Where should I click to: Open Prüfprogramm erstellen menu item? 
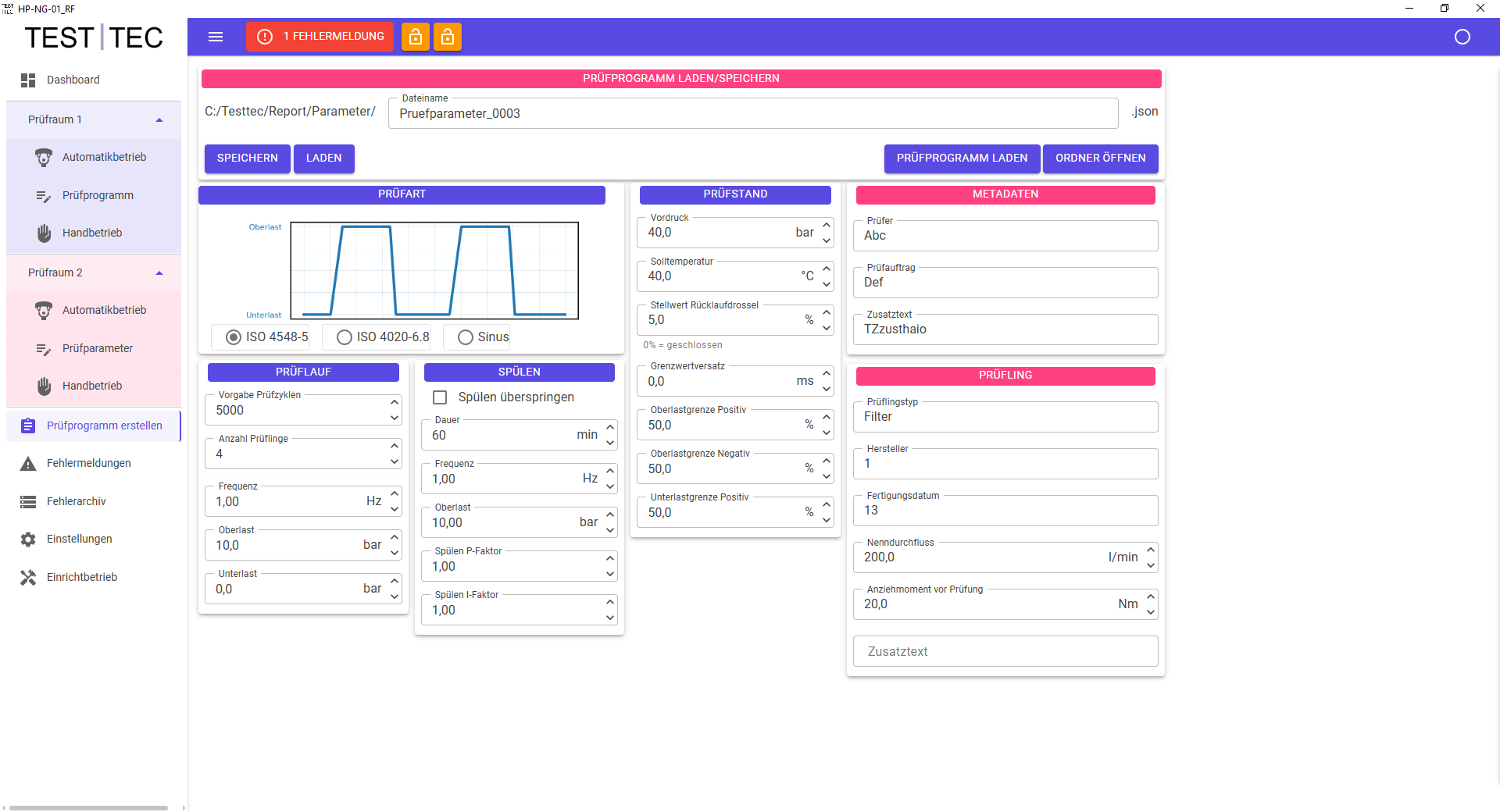[x=104, y=426]
